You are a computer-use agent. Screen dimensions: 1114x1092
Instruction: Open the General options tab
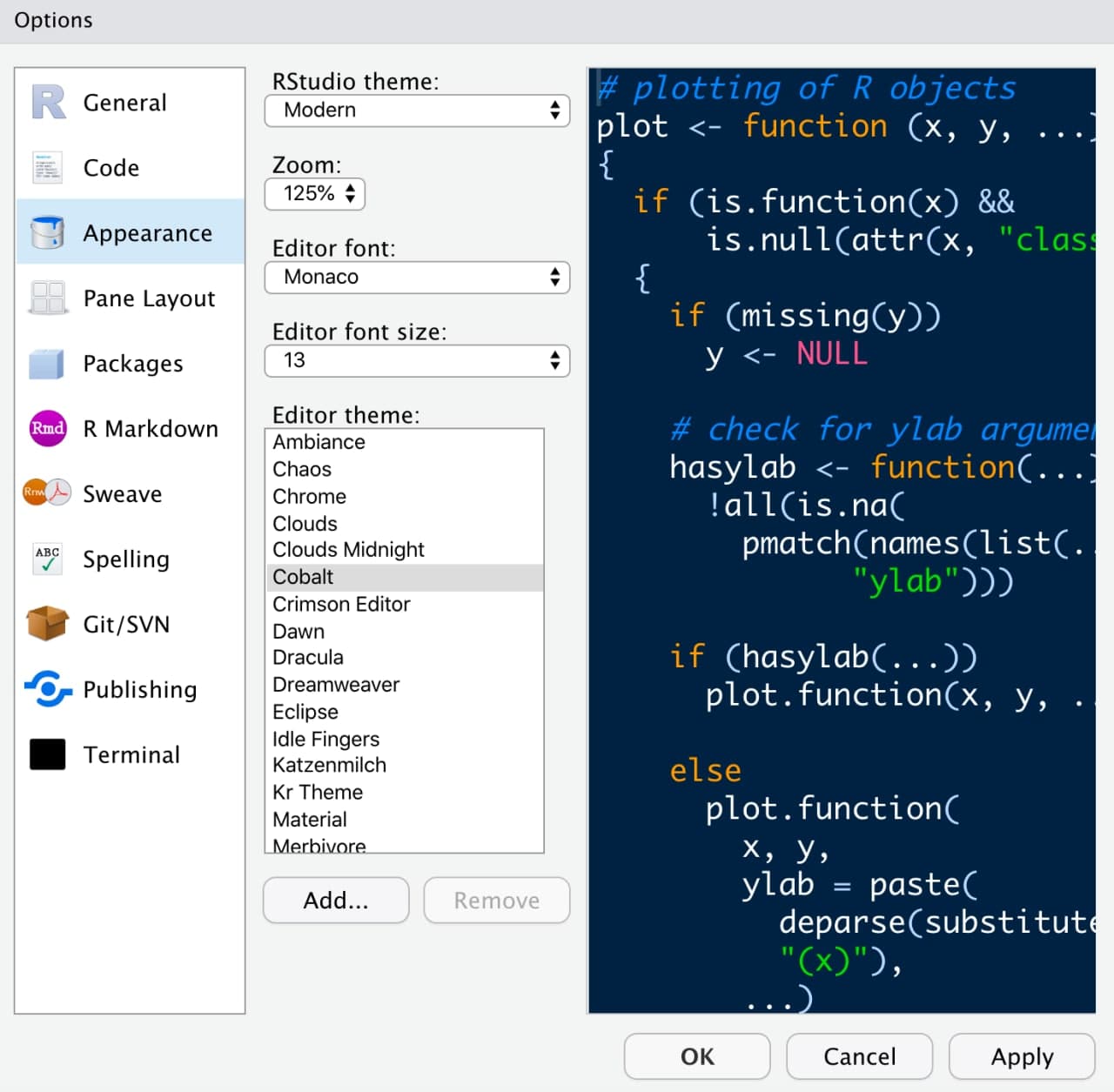point(130,102)
